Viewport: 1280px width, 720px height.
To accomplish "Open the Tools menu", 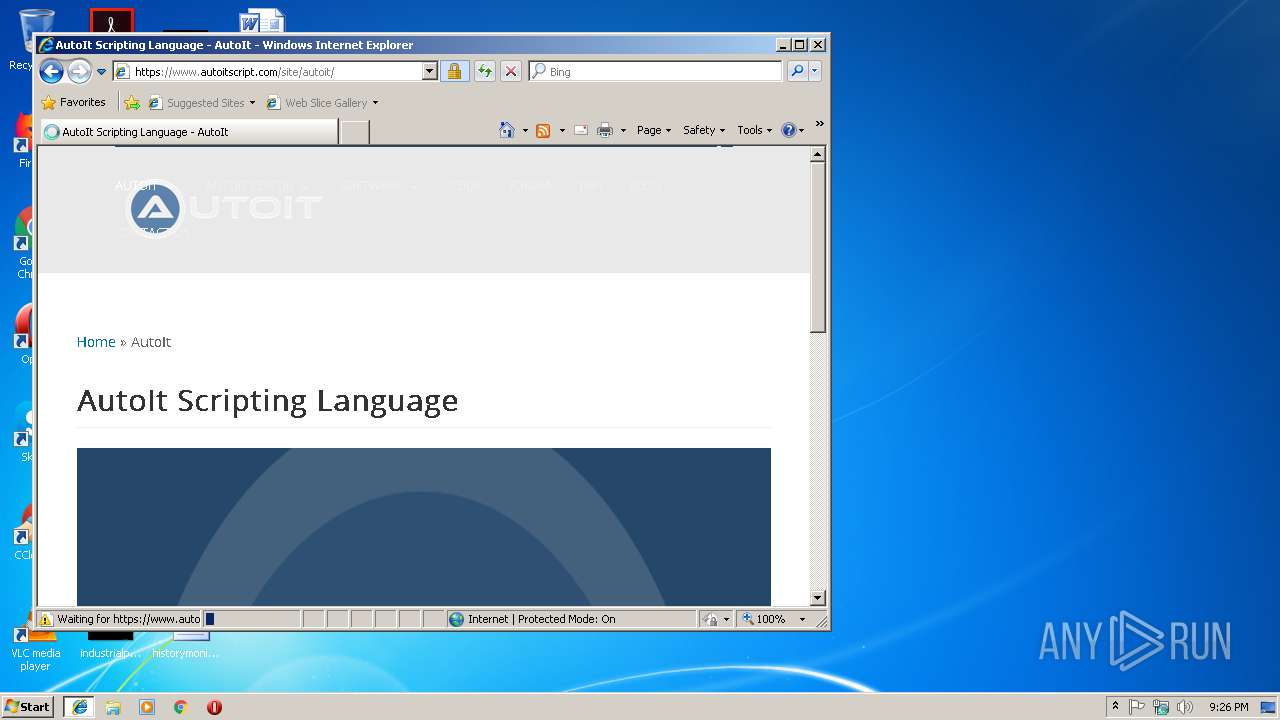I will pyautogui.click(x=755, y=130).
